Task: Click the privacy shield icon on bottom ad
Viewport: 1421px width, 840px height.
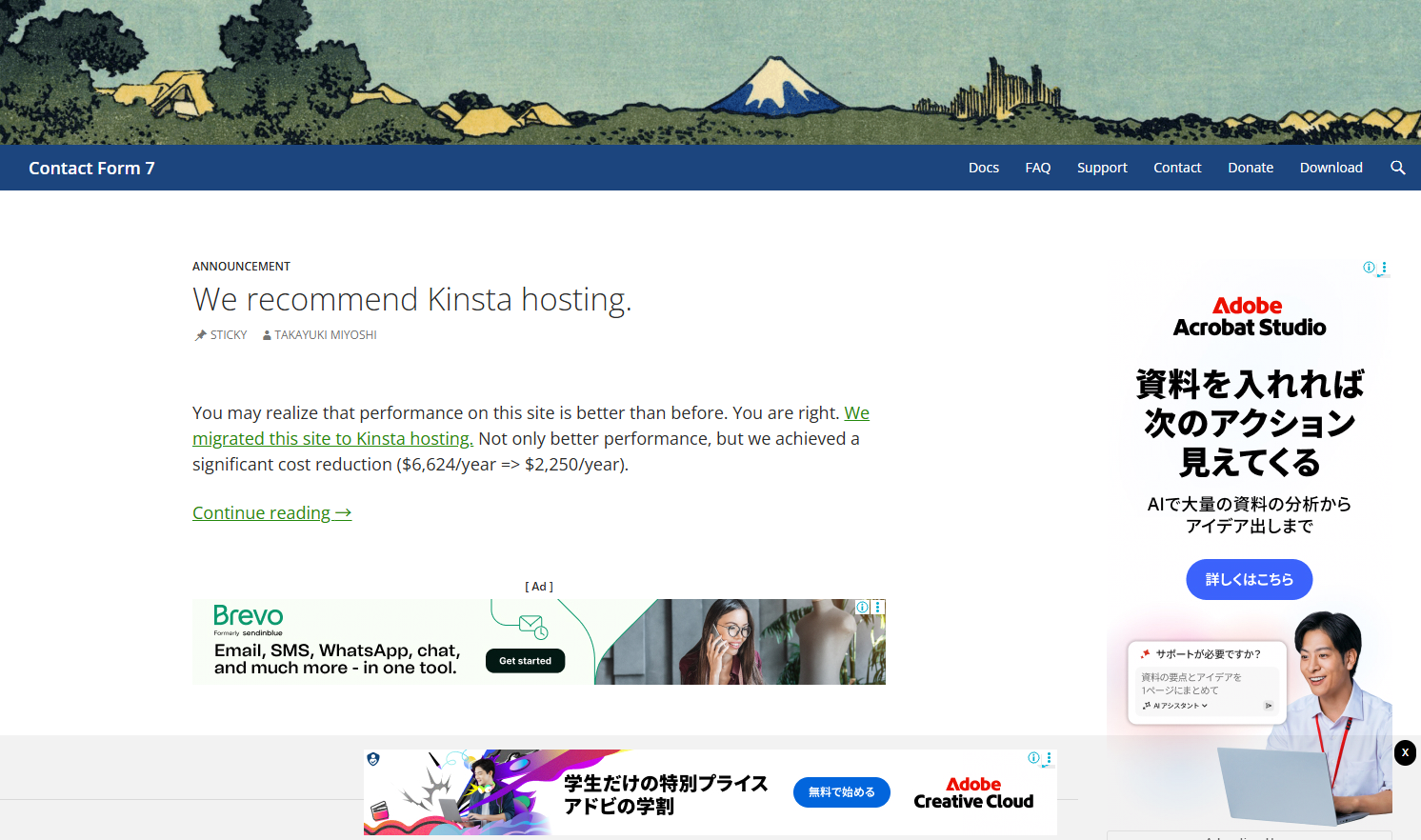Action: [373, 759]
